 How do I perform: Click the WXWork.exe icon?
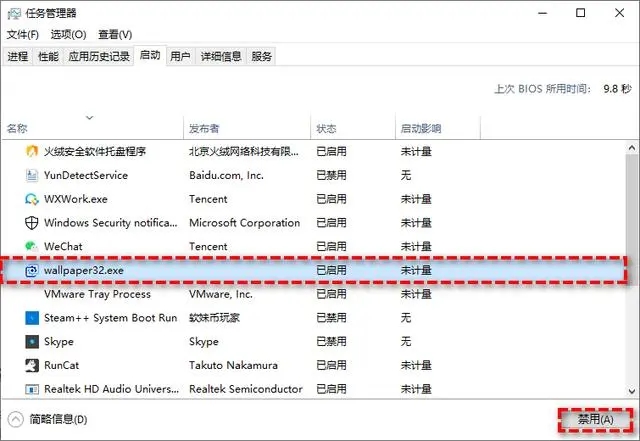(x=32, y=199)
